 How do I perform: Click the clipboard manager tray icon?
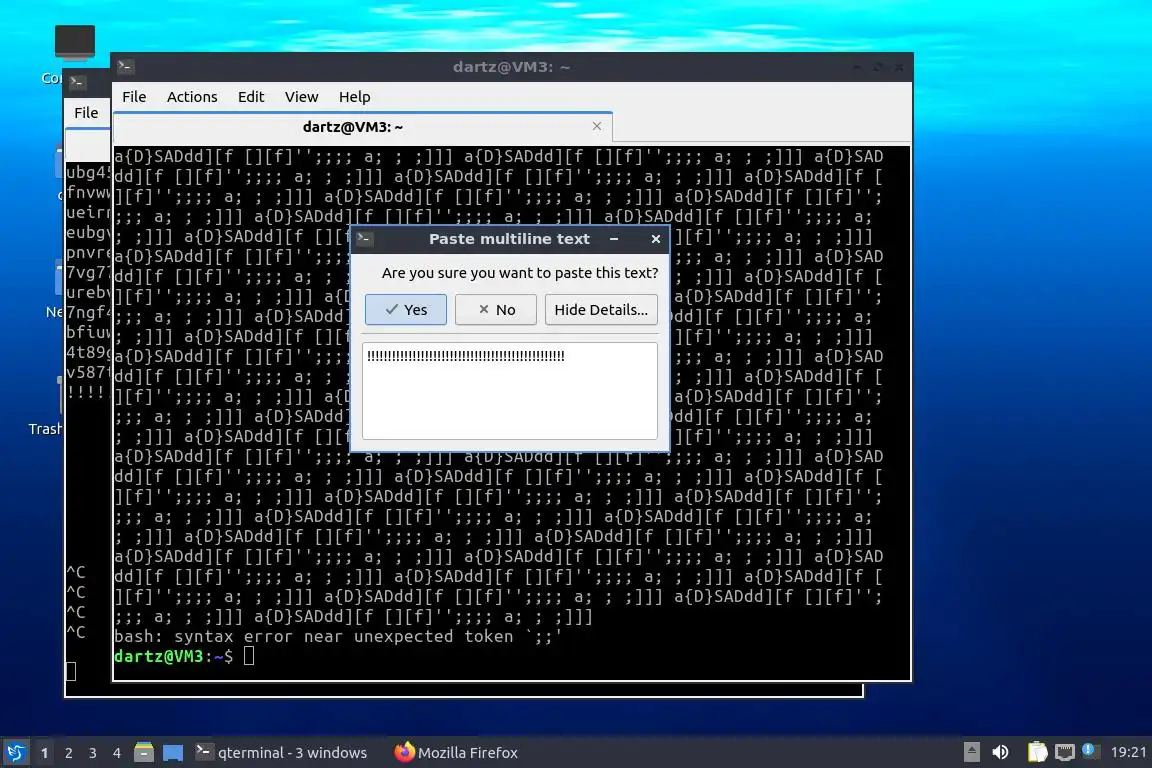click(1037, 752)
